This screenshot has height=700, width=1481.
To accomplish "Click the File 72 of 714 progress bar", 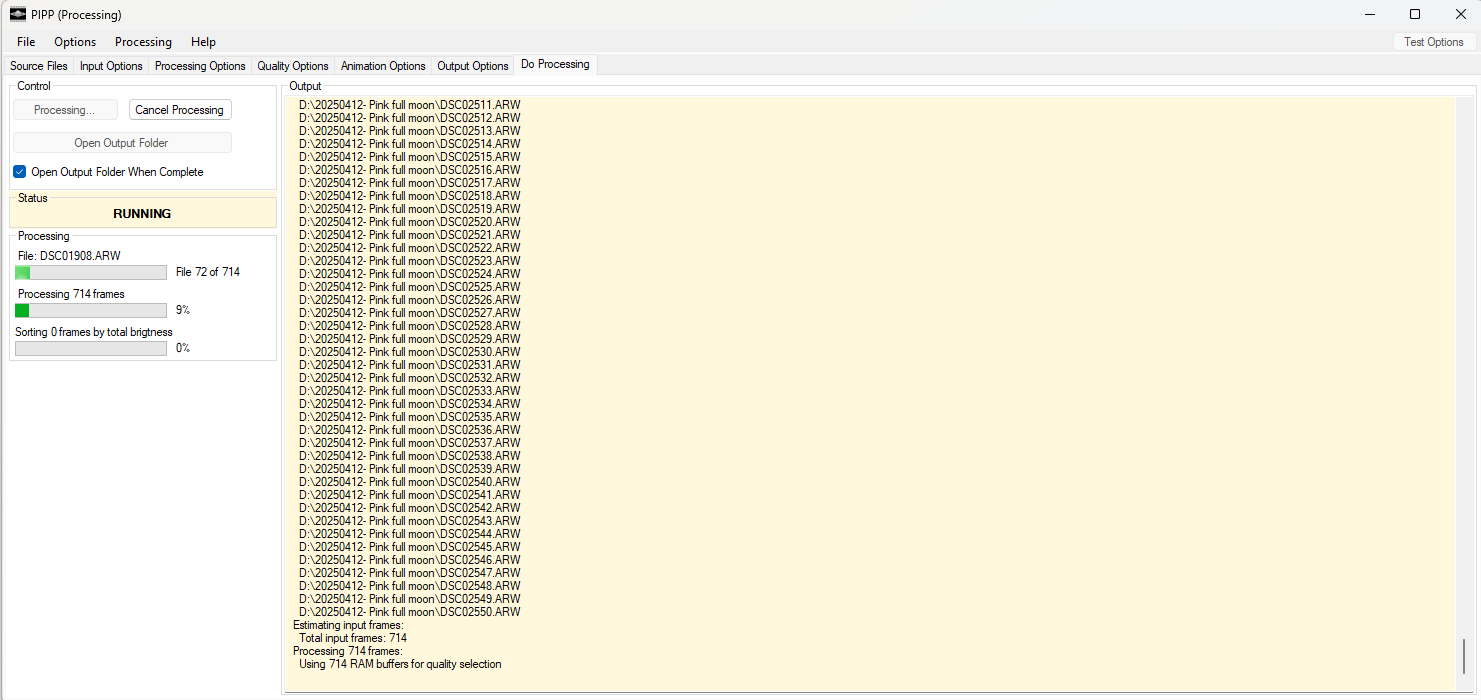I will coord(91,273).
